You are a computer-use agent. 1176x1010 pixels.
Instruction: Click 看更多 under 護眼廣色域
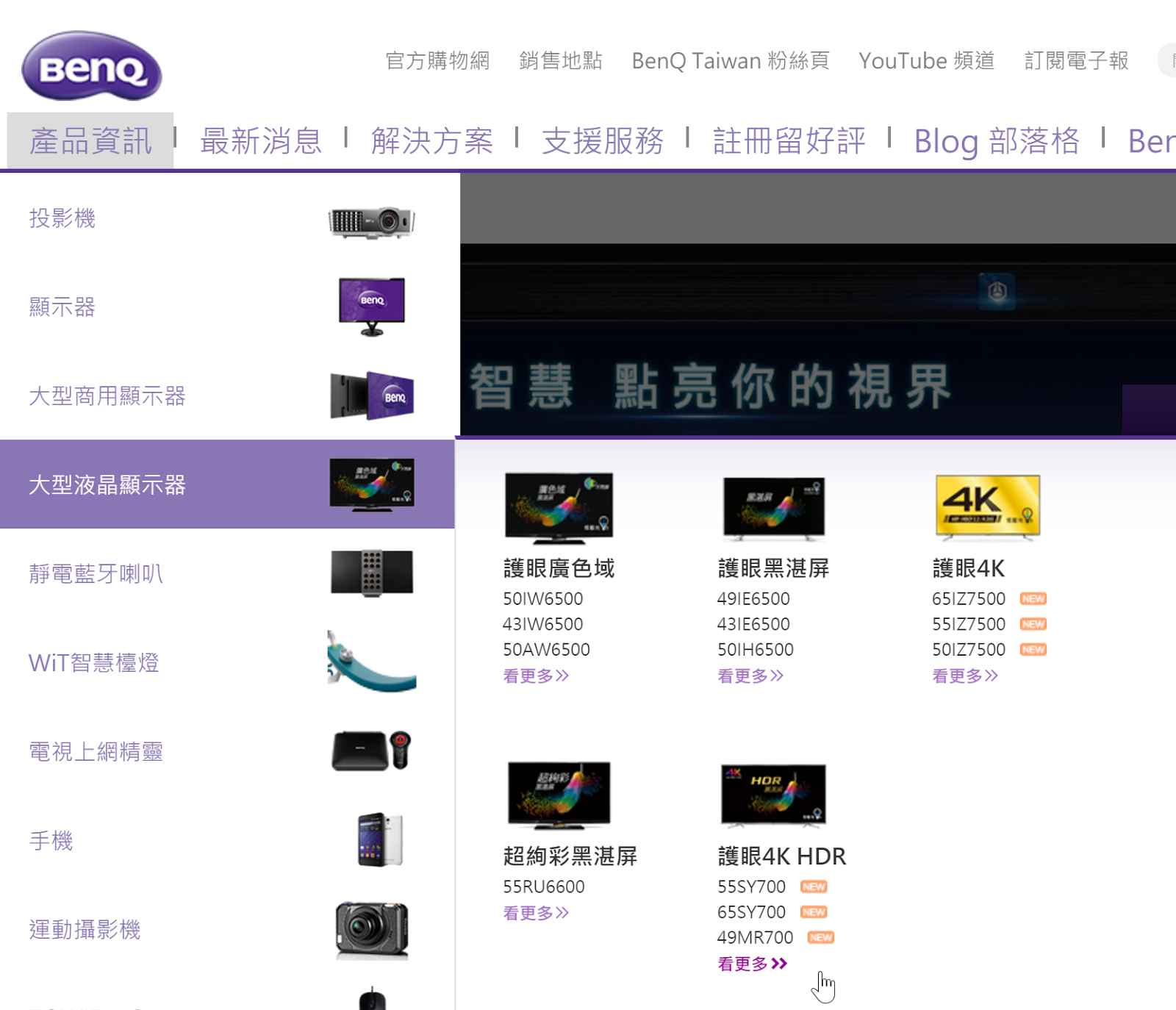536,676
